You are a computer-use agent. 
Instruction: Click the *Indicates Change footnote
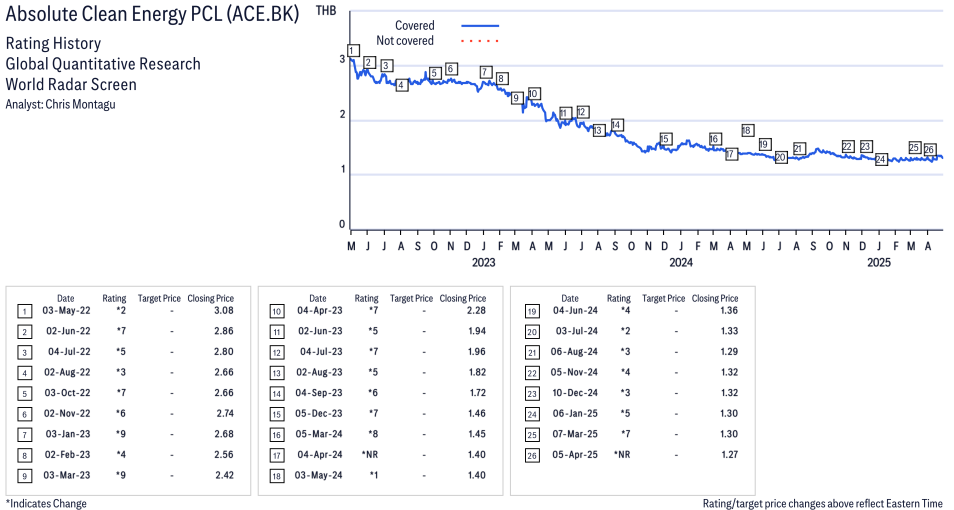pos(46,503)
